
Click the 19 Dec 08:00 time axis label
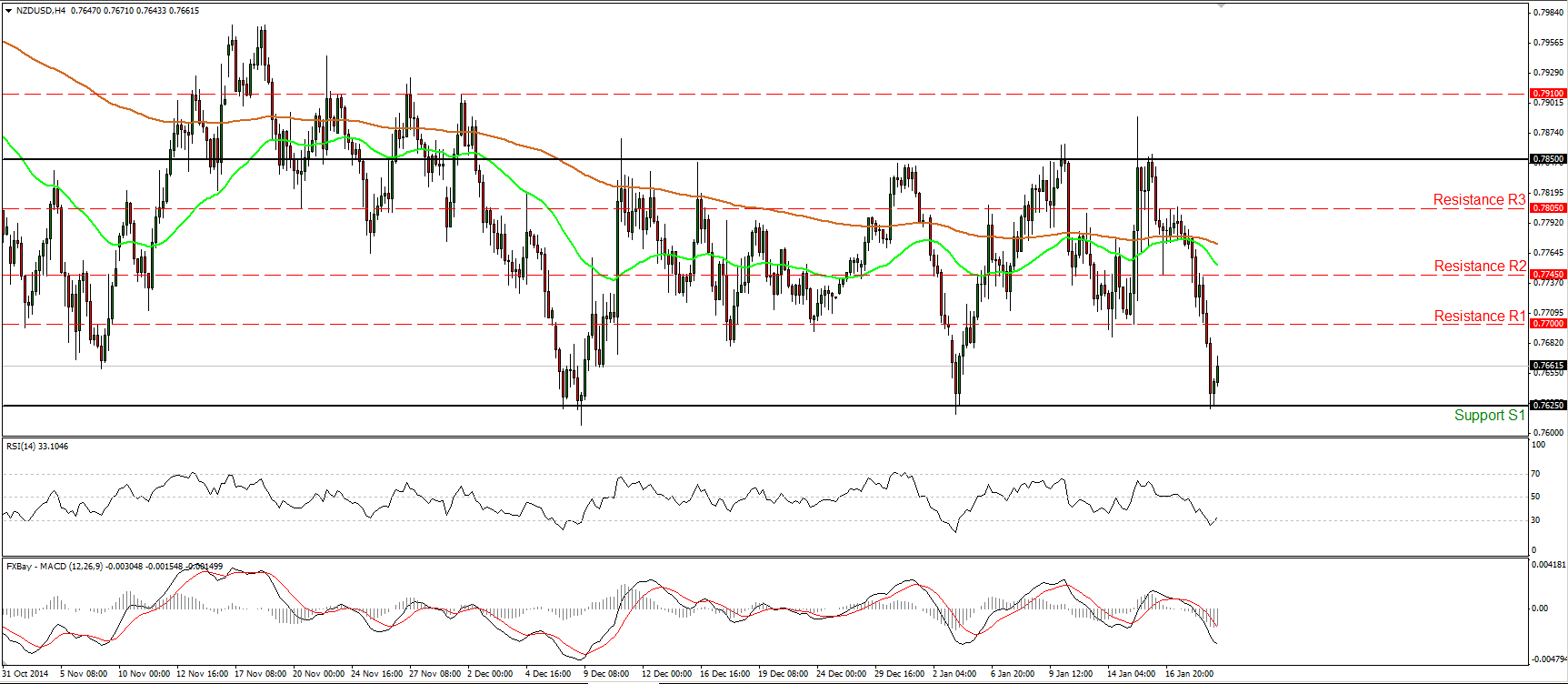point(784,674)
